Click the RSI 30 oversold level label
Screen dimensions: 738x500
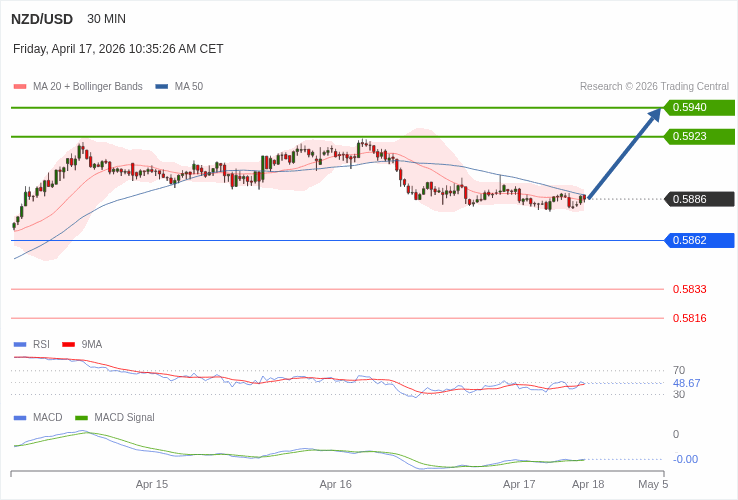pyautogui.click(x=679, y=395)
